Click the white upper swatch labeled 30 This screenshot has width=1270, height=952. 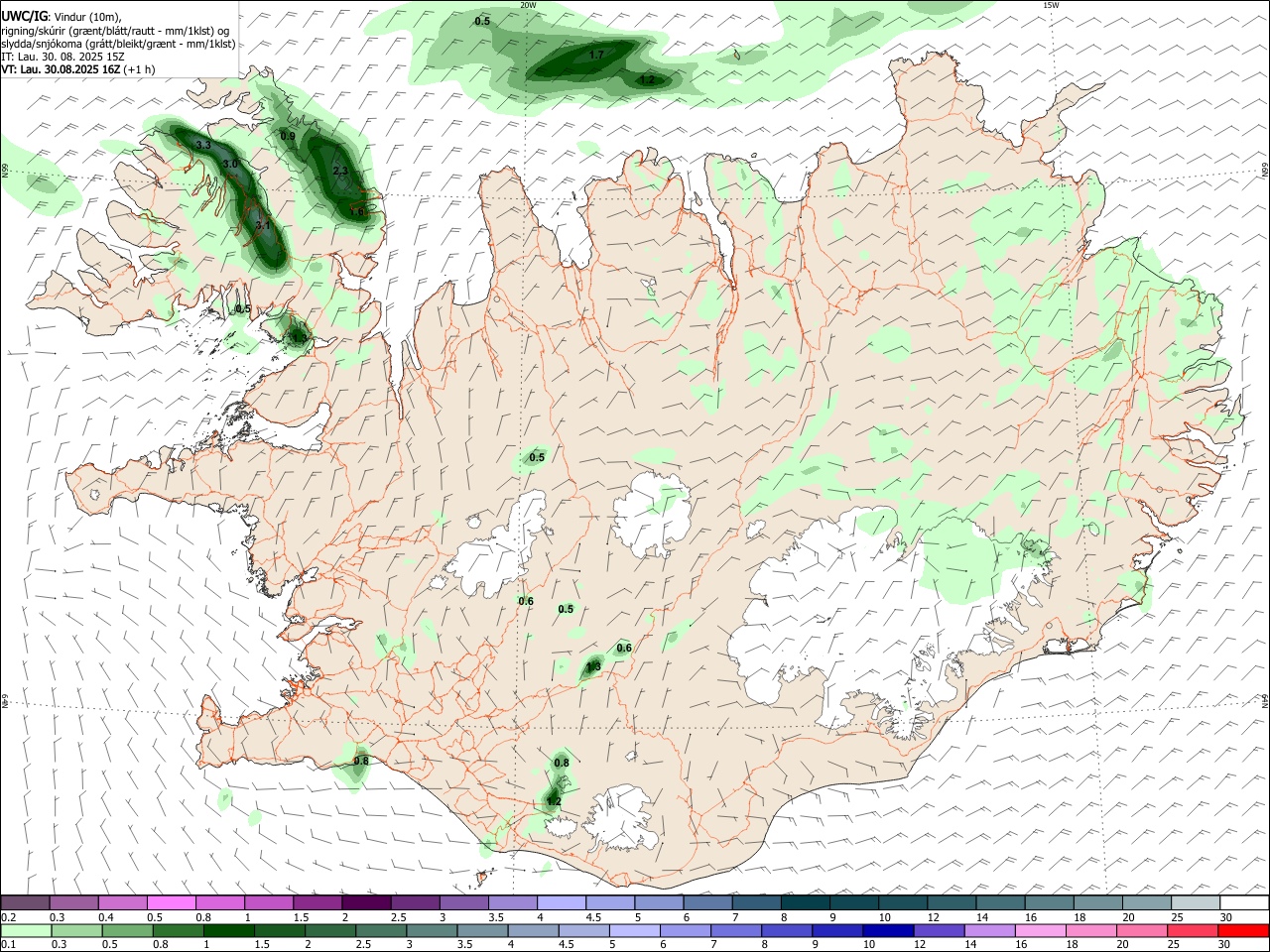click(1243, 902)
